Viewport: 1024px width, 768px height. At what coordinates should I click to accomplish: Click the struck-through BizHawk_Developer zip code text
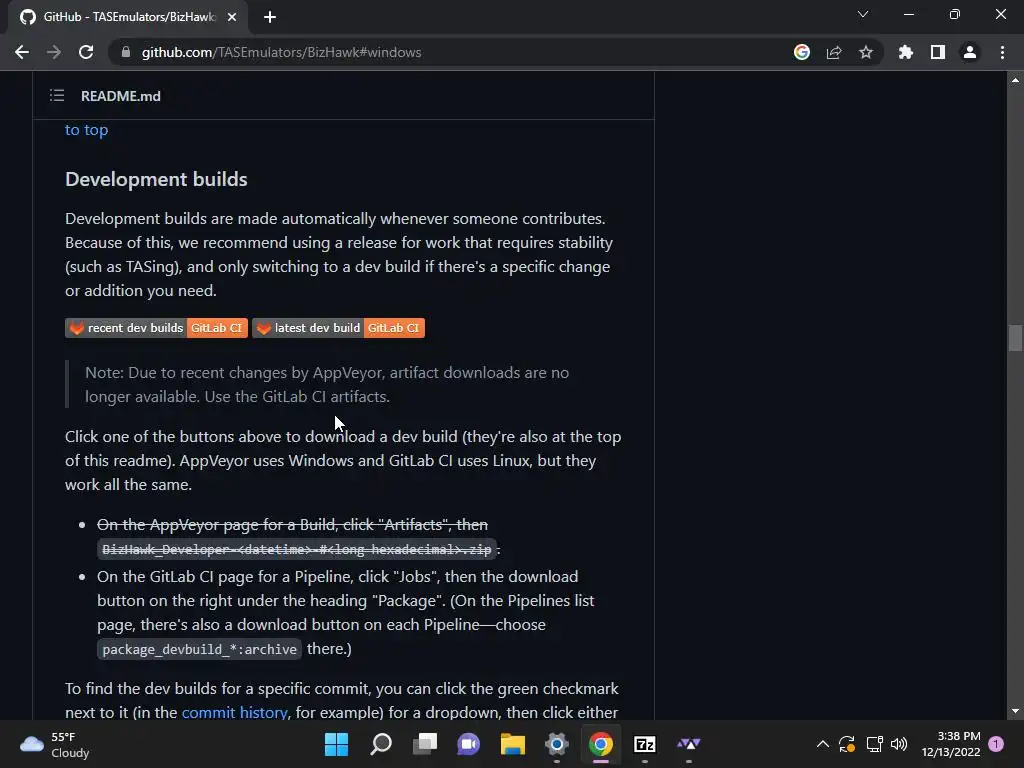[x=296, y=549]
